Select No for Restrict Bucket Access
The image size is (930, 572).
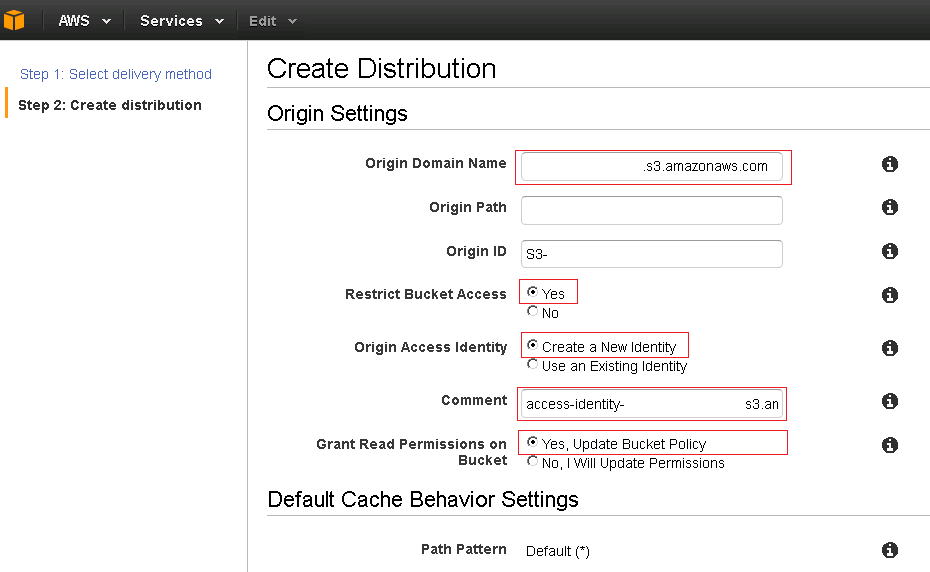click(533, 312)
